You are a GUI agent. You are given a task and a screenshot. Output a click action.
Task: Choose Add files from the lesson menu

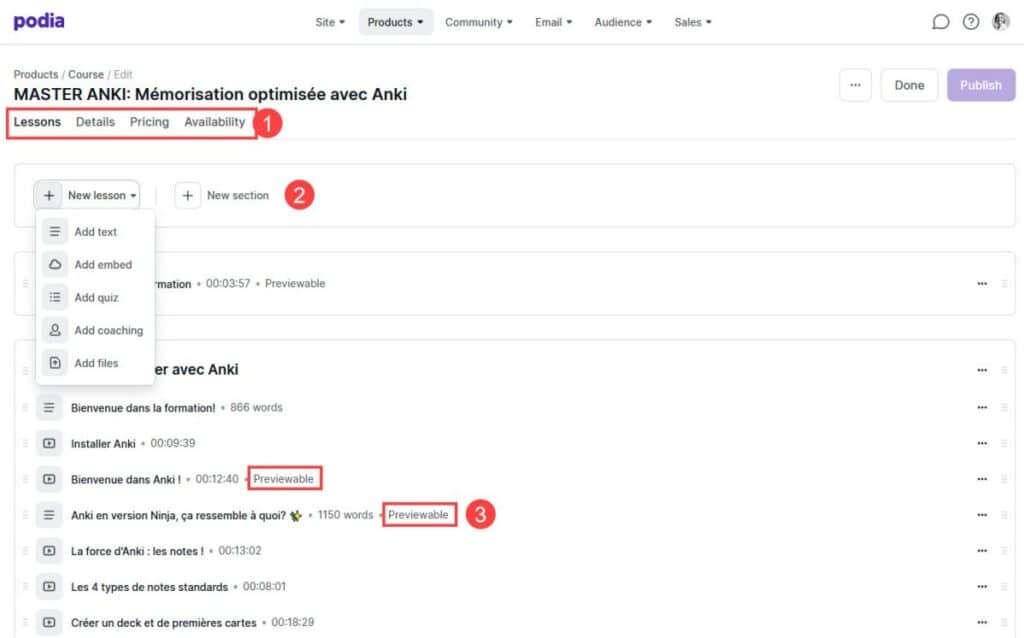click(95, 363)
